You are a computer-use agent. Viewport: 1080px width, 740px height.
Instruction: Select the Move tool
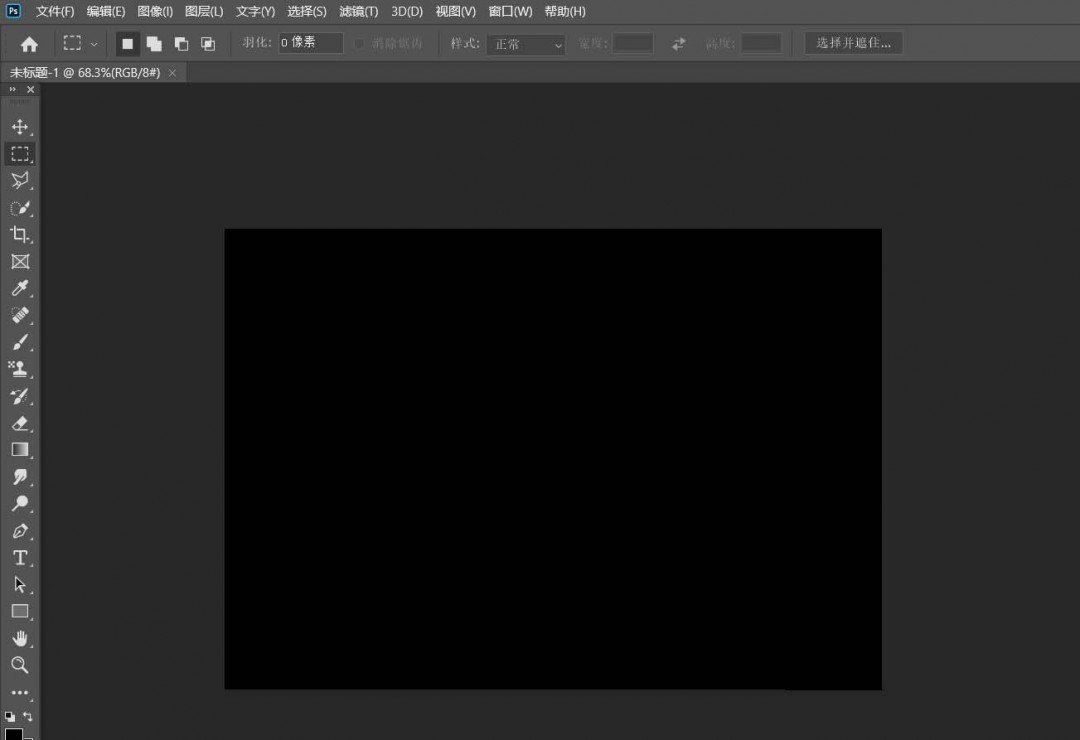(x=21, y=127)
